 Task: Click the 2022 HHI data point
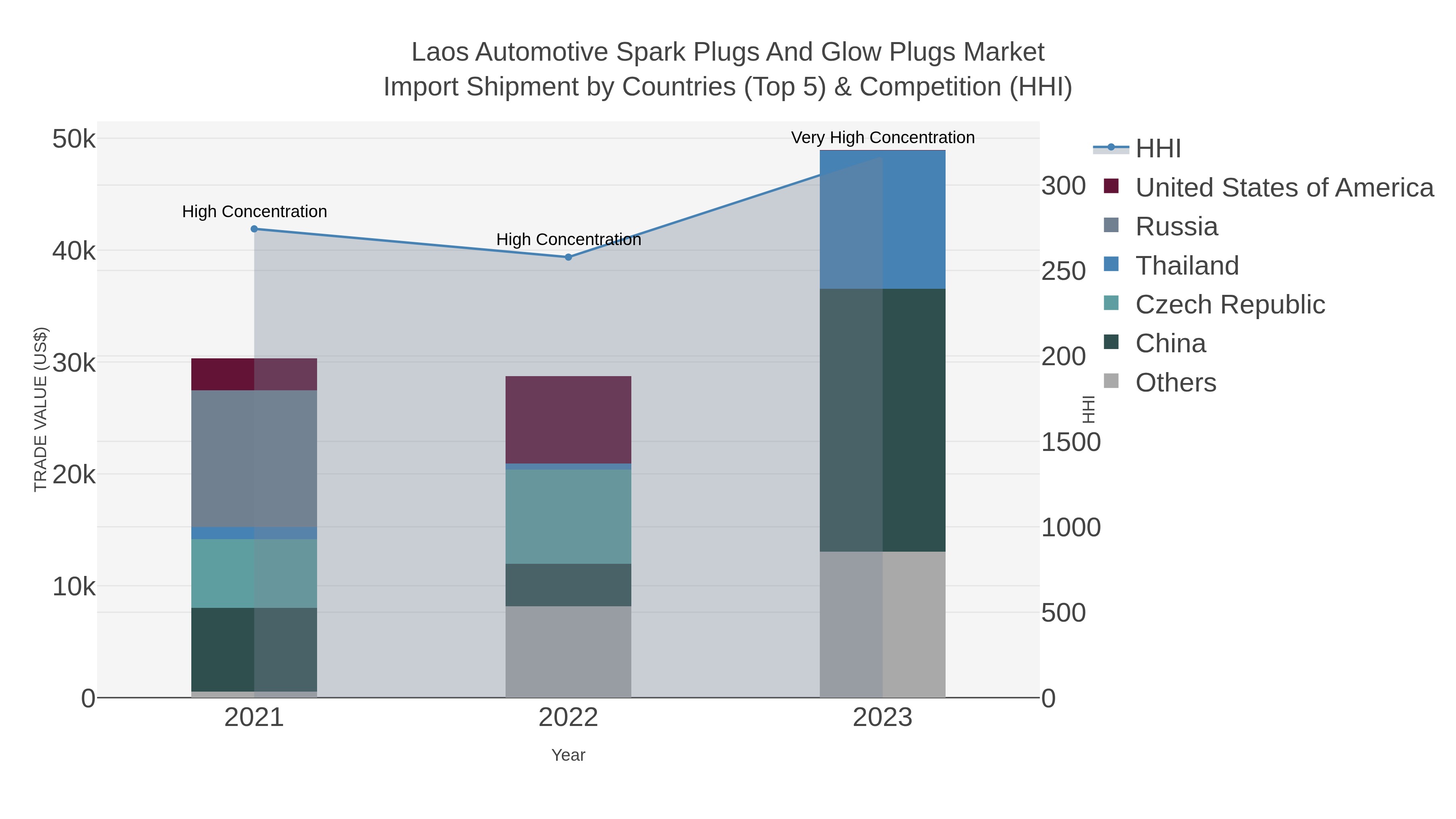[569, 257]
